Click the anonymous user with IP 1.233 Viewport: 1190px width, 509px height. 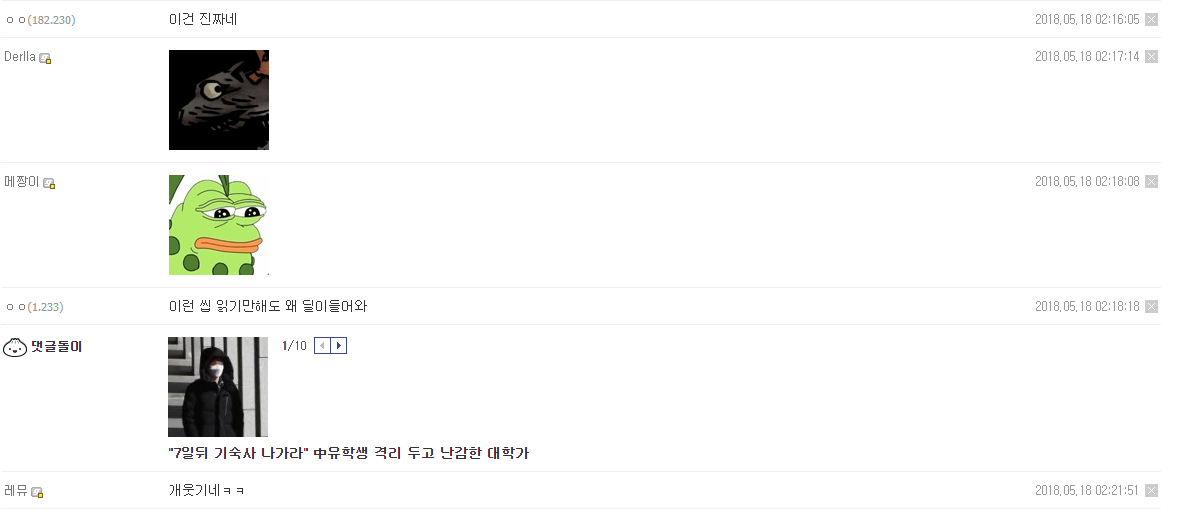tap(34, 307)
